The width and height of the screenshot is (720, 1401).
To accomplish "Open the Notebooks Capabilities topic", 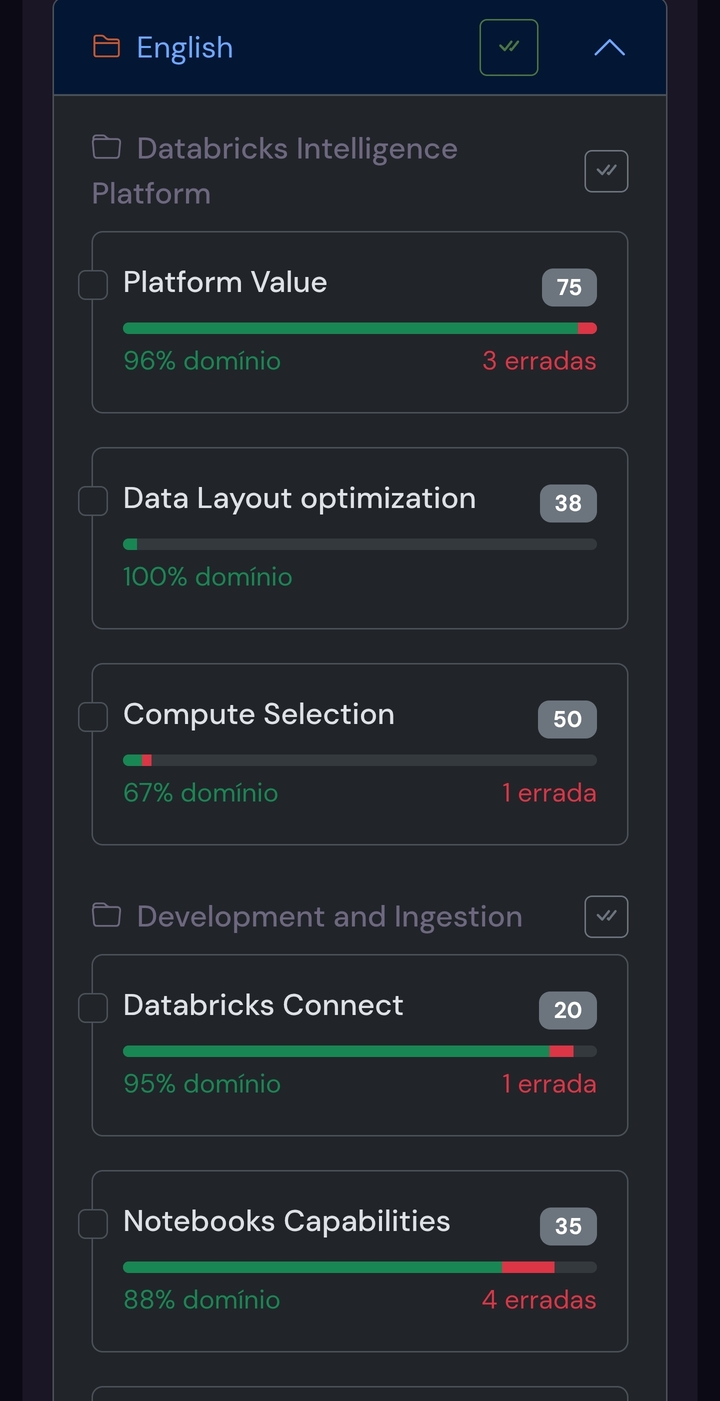I will pos(286,1221).
